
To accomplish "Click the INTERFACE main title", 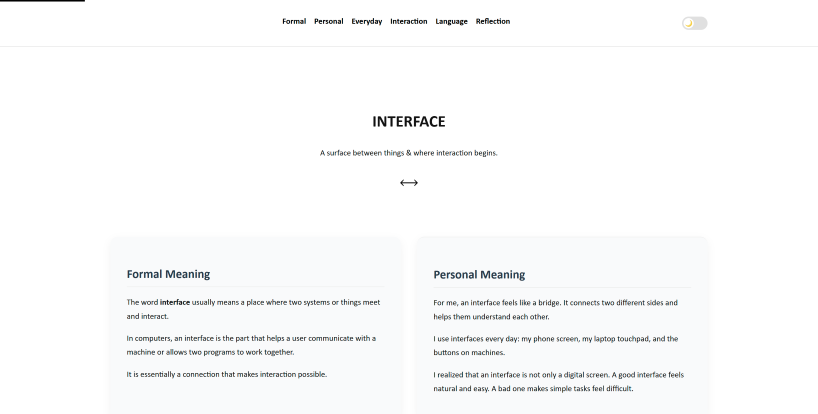I will point(408,122).
